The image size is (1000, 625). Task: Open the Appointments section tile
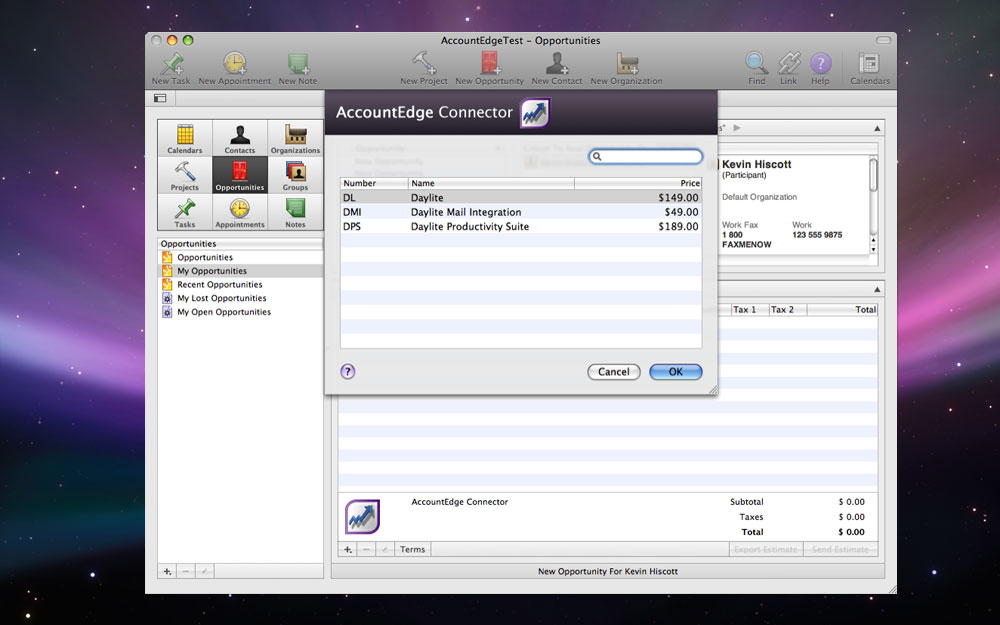240,212
